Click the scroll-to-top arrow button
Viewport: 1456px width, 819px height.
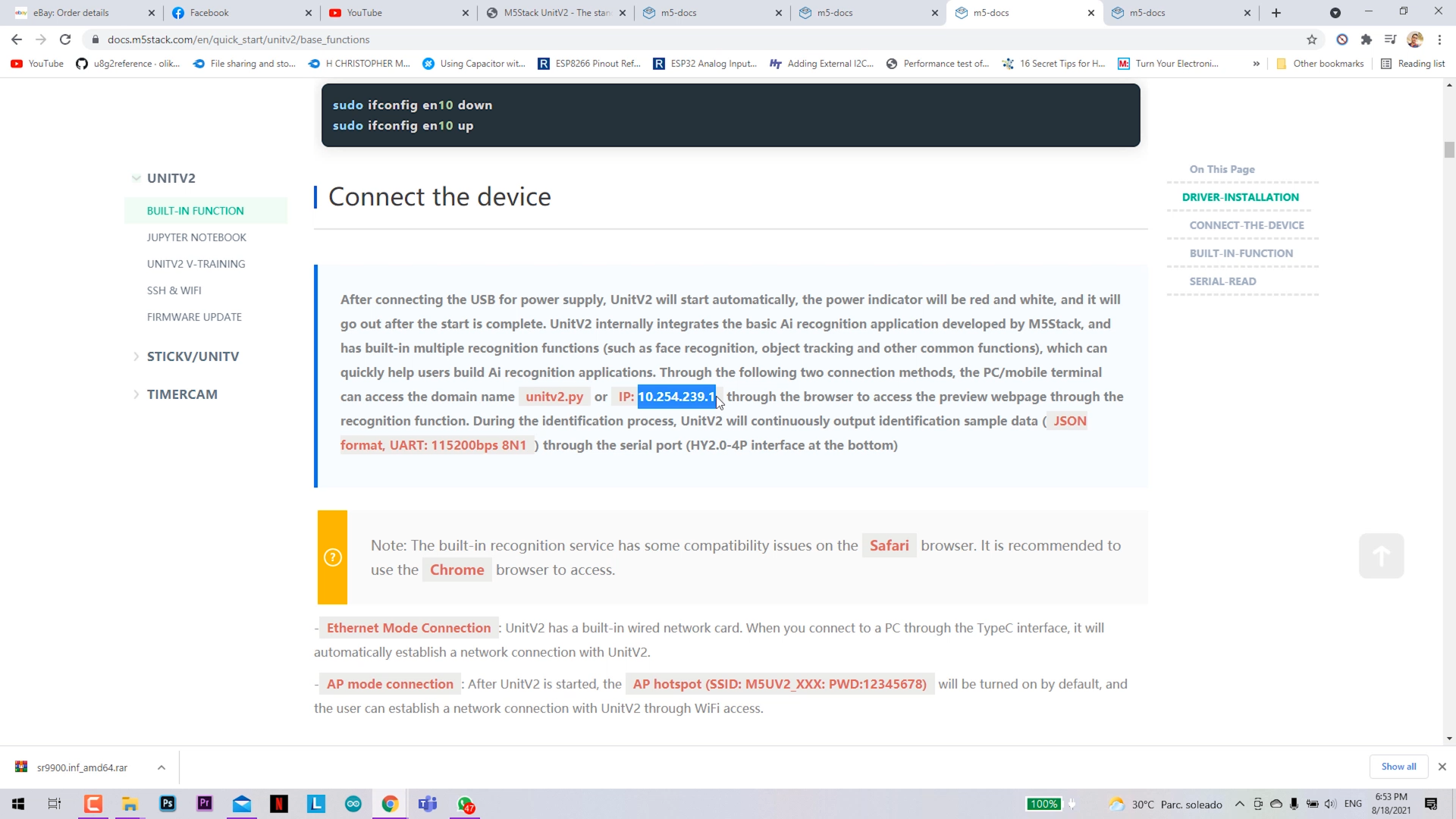click(1381, 556)
